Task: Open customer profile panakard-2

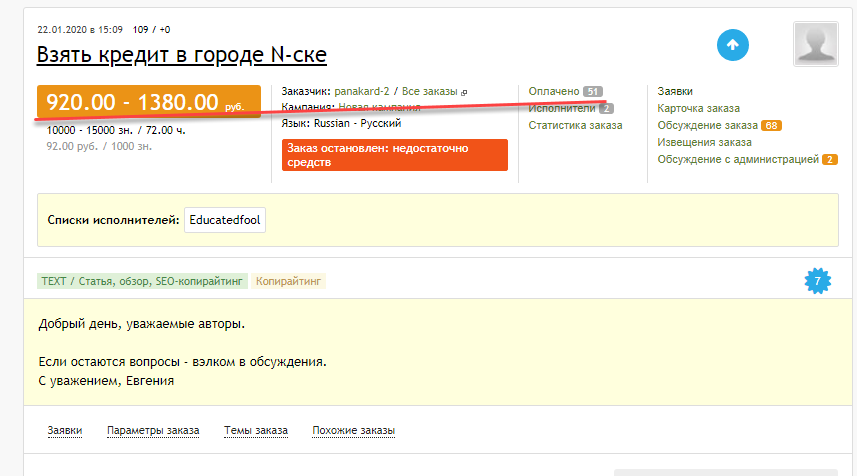Action: (x=362, y=91)
